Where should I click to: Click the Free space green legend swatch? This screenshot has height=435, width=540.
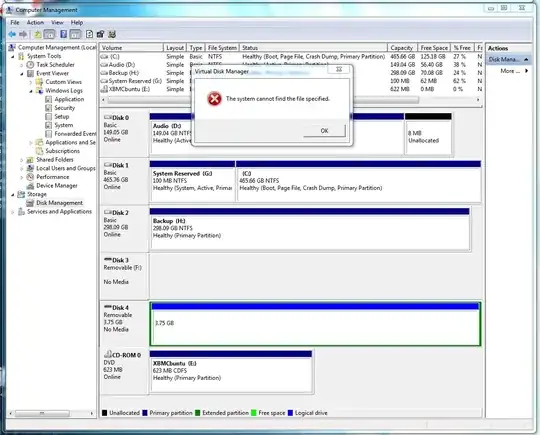point(254,413)
